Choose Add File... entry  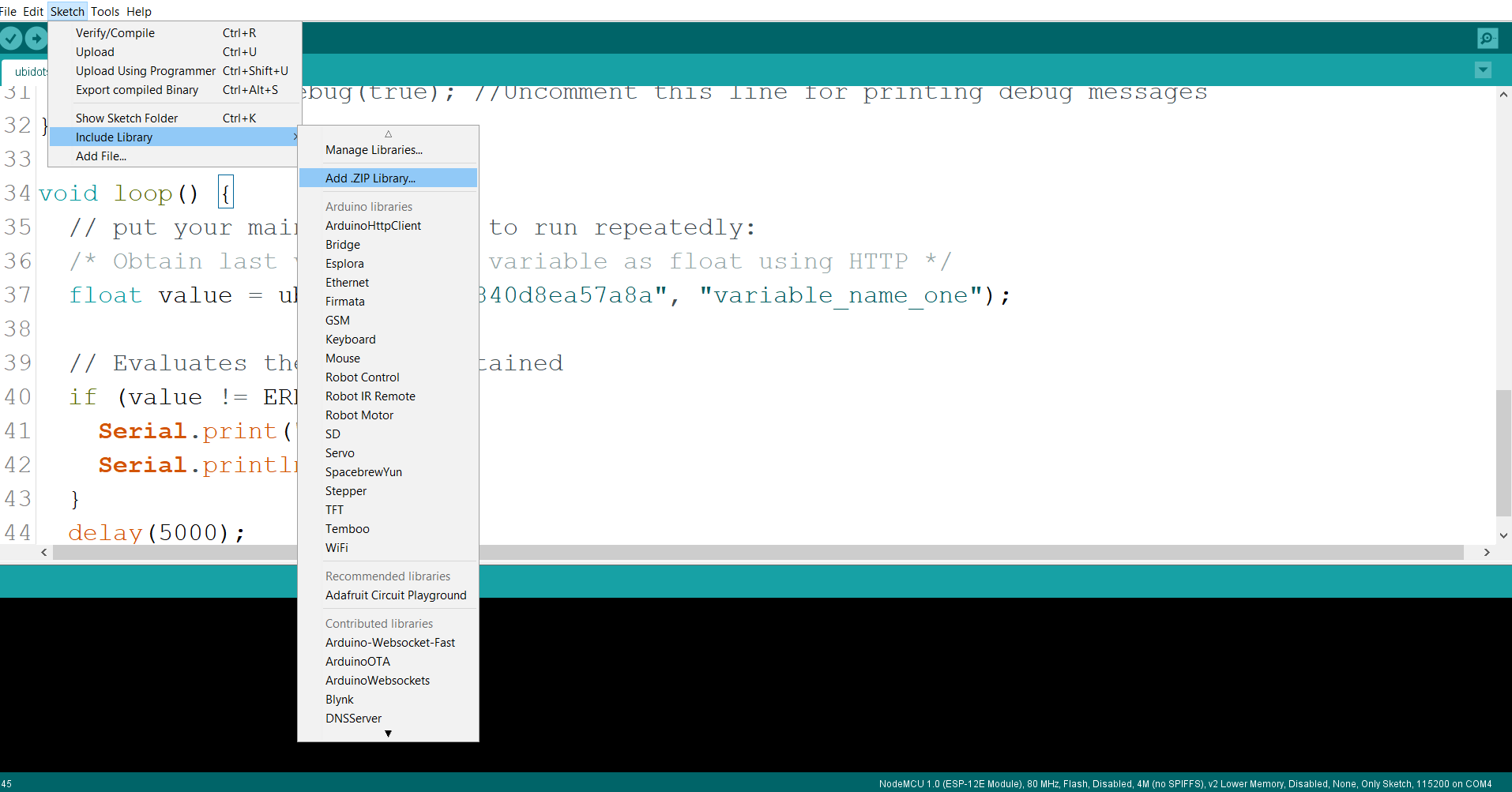pyautogui.click(x=175, y=156)
